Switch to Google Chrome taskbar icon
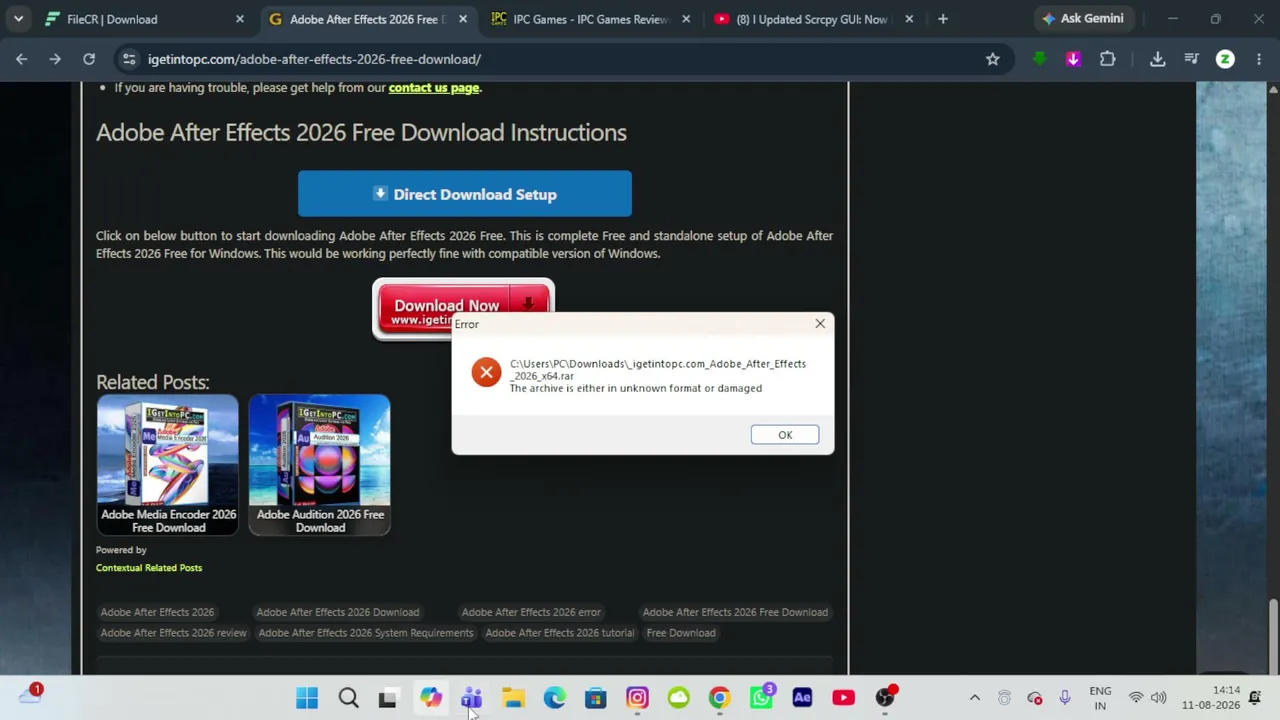 click(x=719, y=698)
